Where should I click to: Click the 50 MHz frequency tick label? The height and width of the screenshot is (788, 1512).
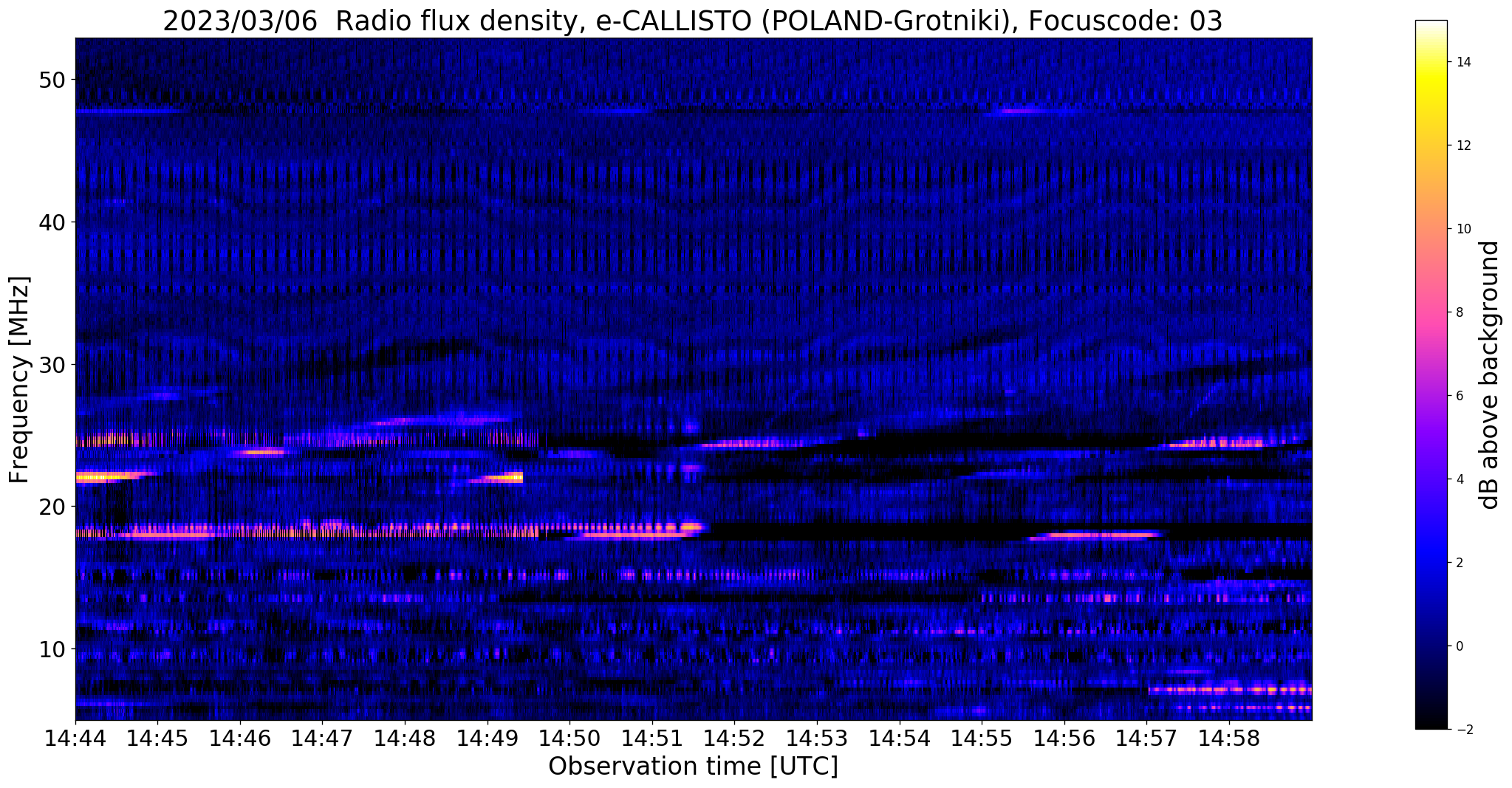point(51,80)
